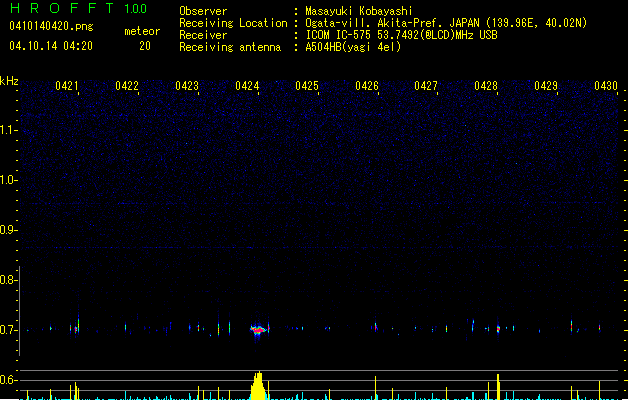Click the 0.9 kHz axis label
This screenshot has height=400, width=629.
[8, 230]
